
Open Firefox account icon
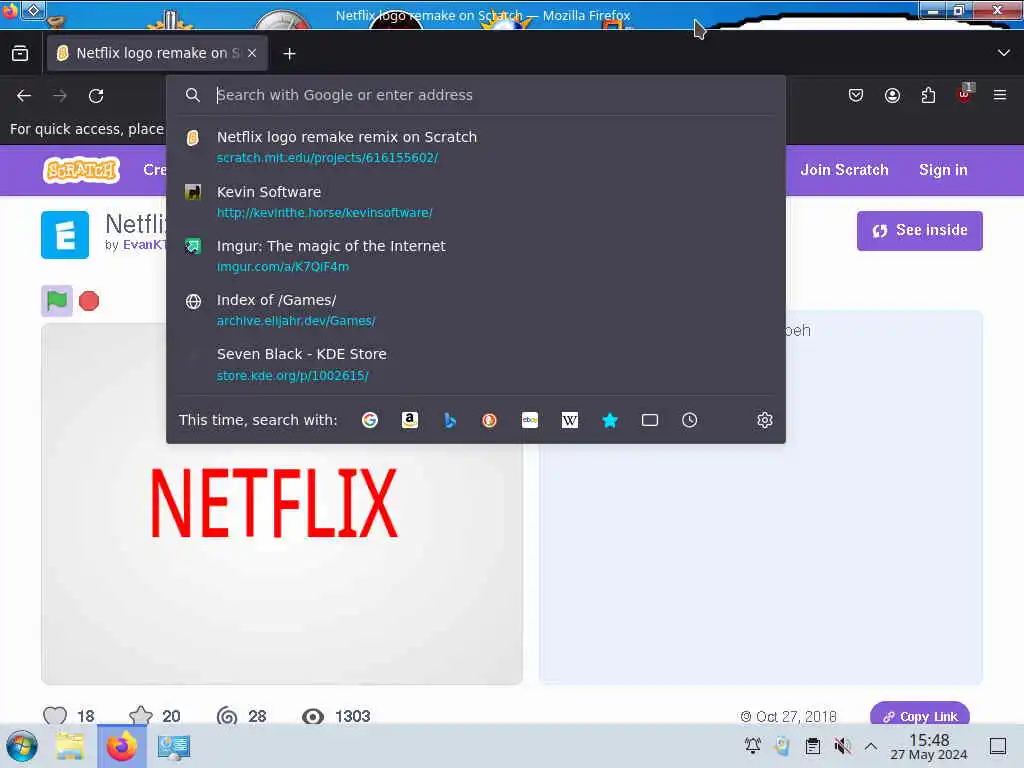coord(892,95)
